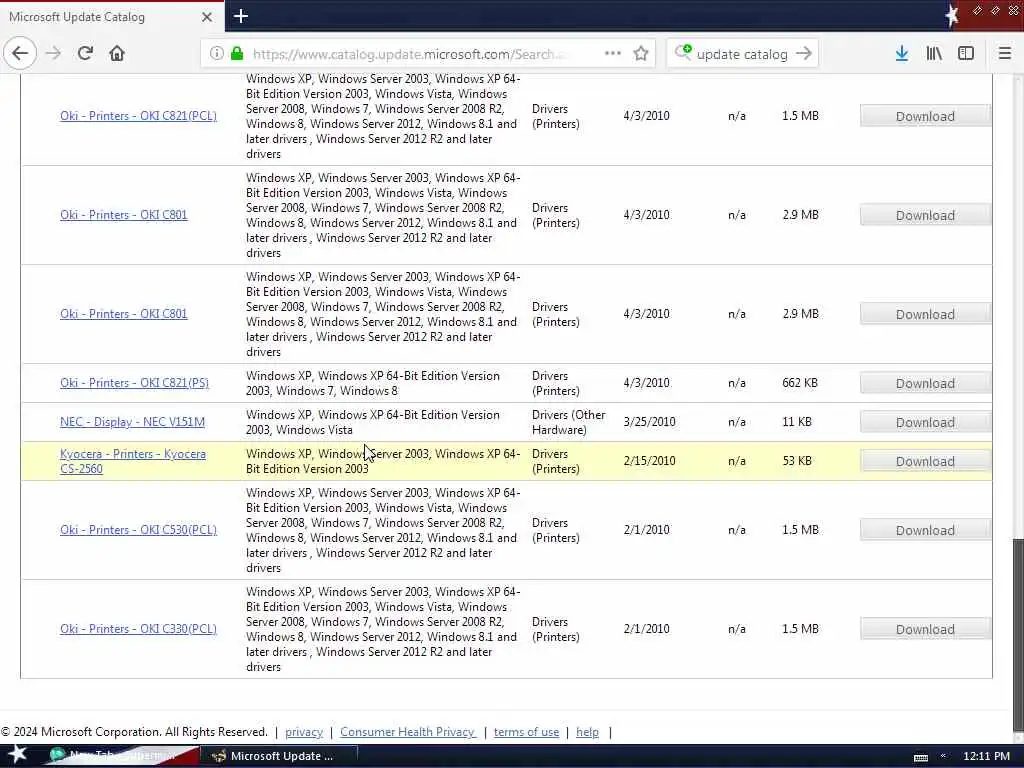Click the green secure-connection padlock

tap(237, 54)
